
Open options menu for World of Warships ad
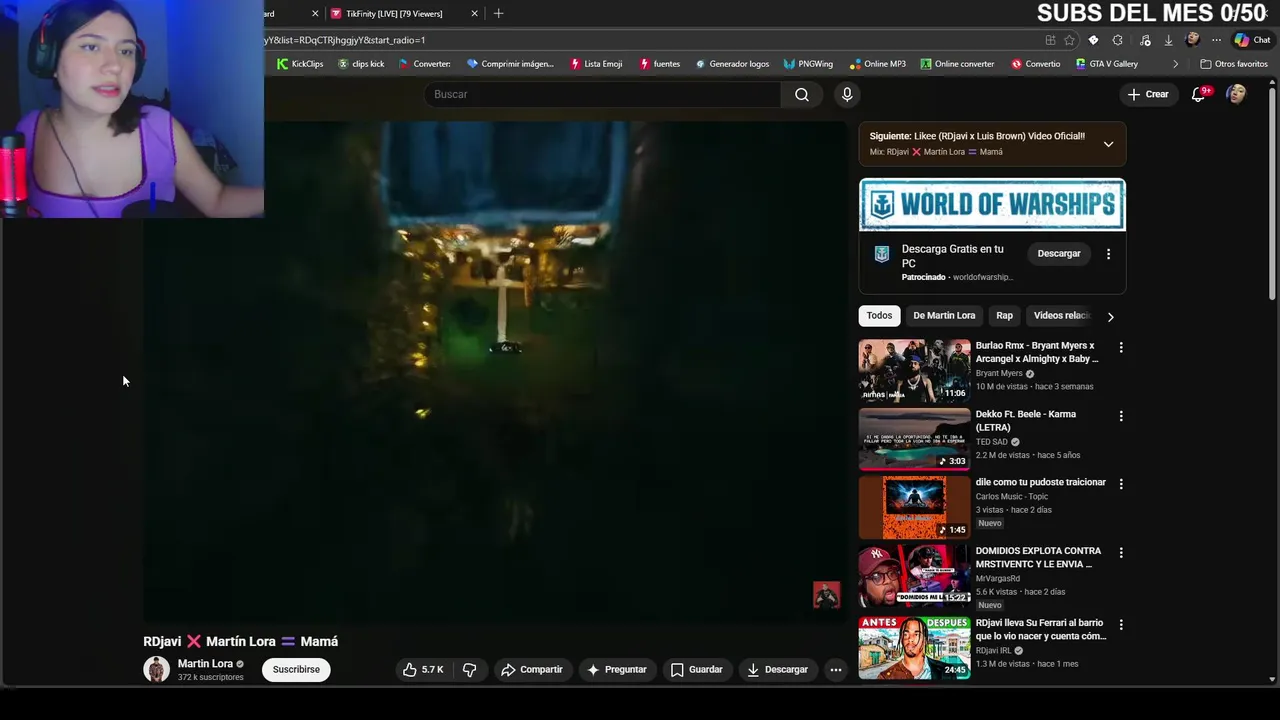1108,254
